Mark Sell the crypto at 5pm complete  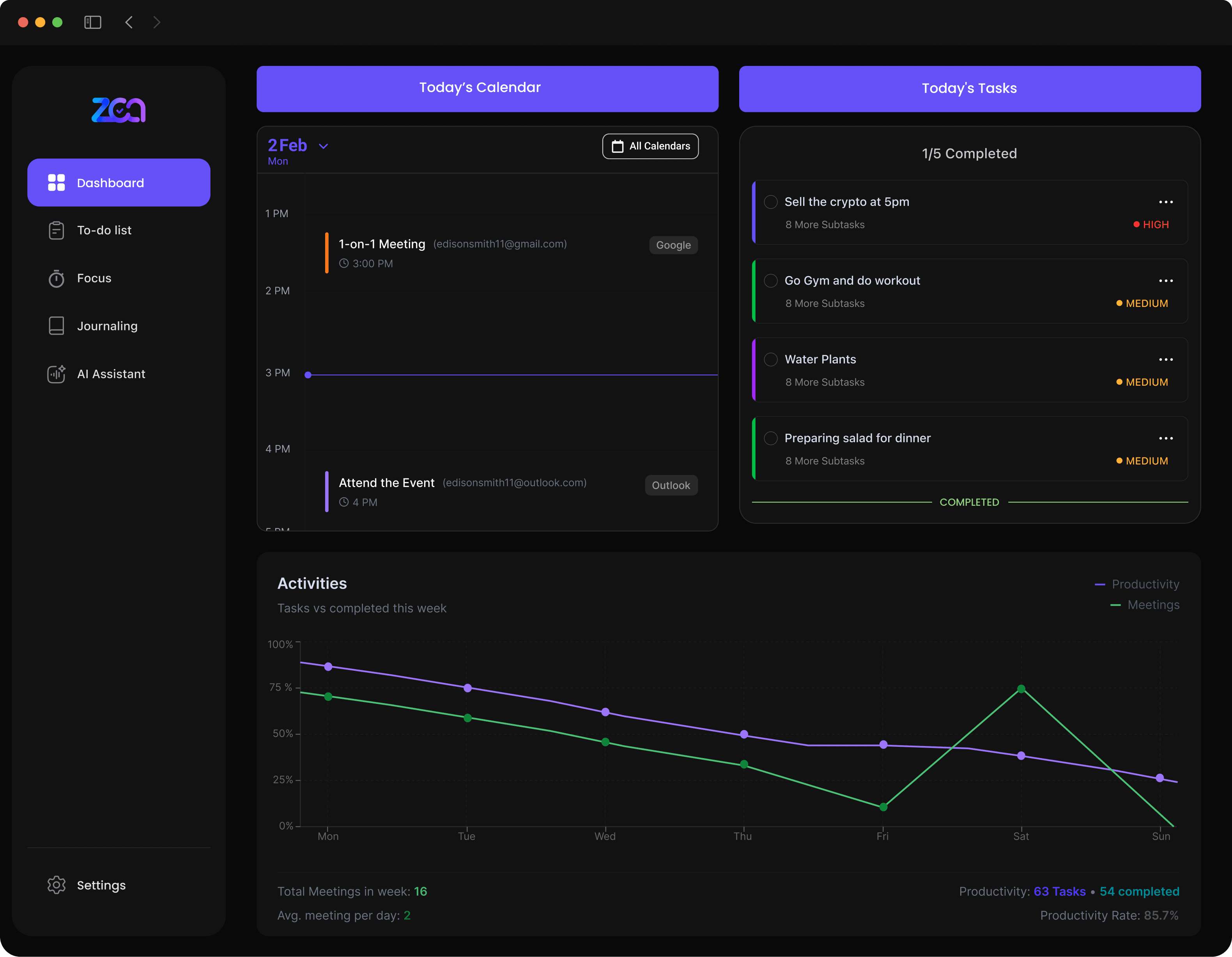point(770,202)
